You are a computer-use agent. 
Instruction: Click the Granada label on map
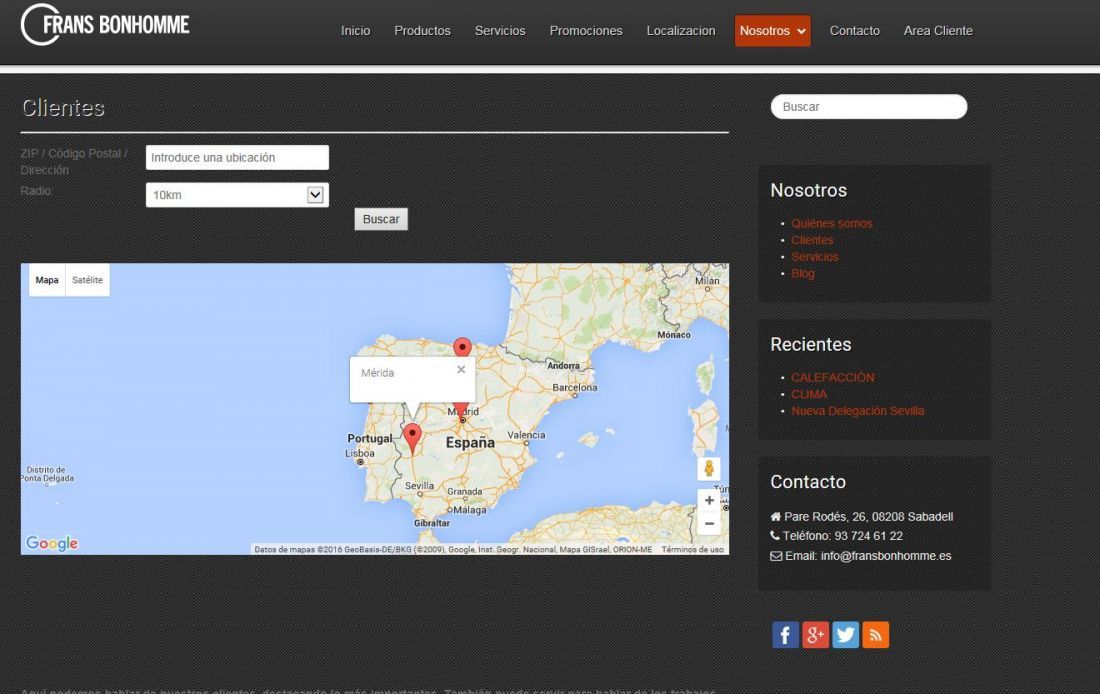point(464,491)
